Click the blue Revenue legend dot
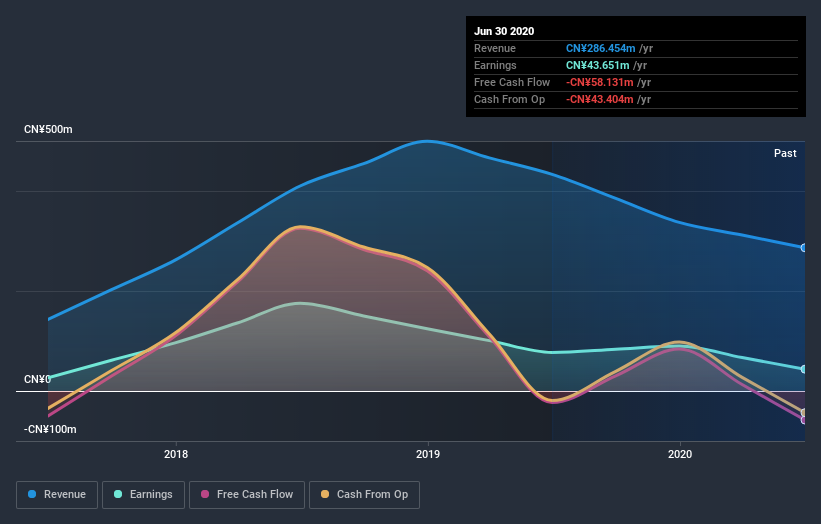This screenshot has height=524, width=821. click(32, 494)
